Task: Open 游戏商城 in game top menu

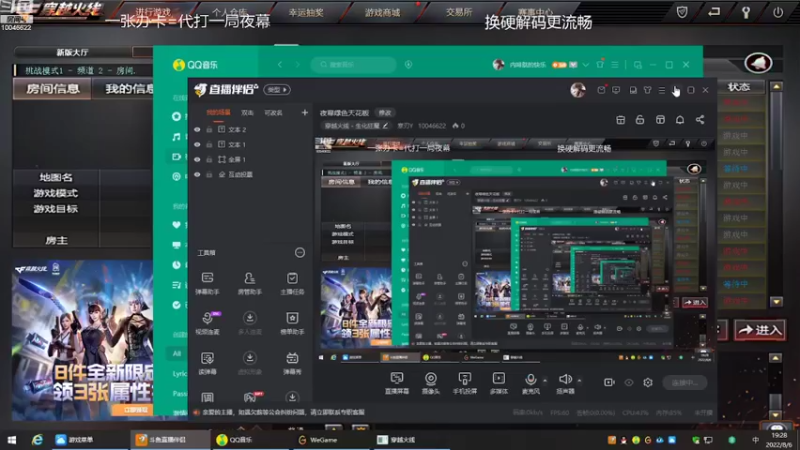Action: click(x=383, y=12)
